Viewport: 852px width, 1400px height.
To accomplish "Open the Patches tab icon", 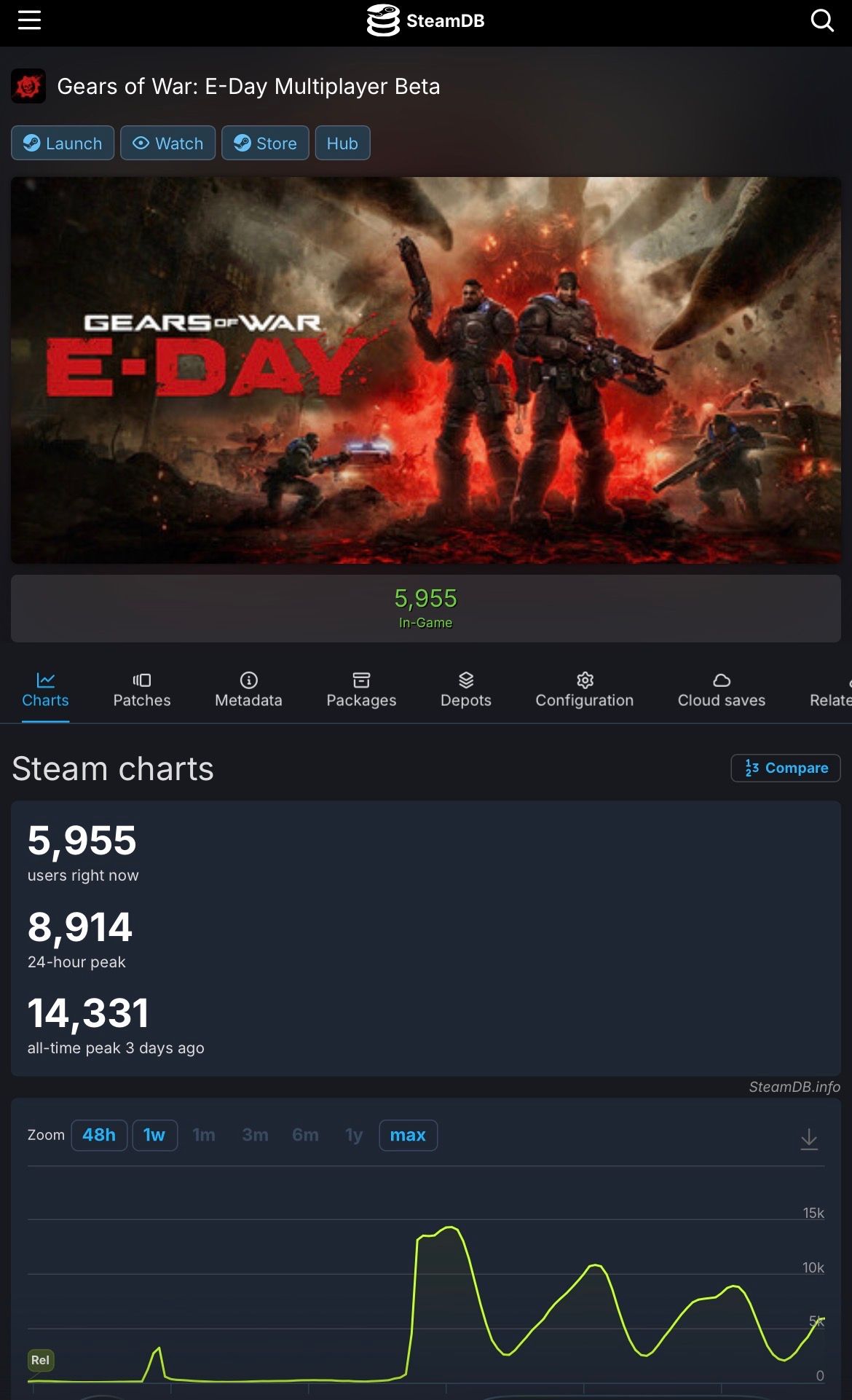I will click(x=142, y=680).
